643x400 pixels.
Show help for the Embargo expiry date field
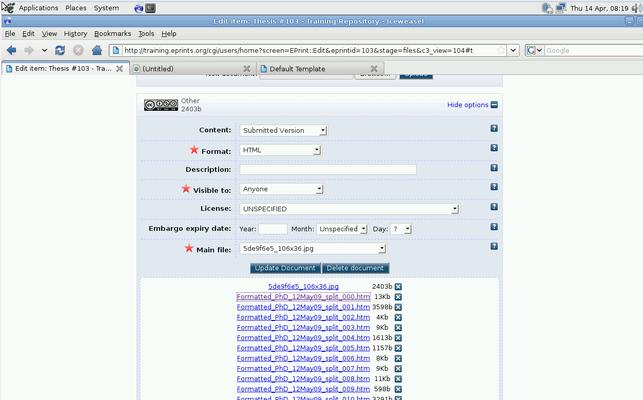tap(494, 227)
